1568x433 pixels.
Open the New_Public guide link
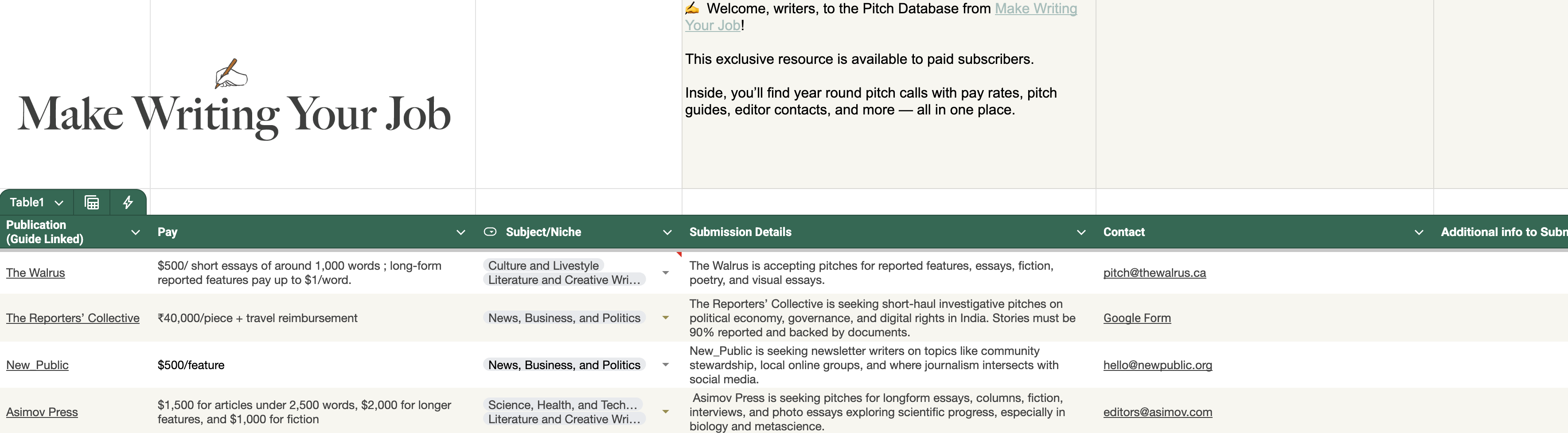[37, 365]
